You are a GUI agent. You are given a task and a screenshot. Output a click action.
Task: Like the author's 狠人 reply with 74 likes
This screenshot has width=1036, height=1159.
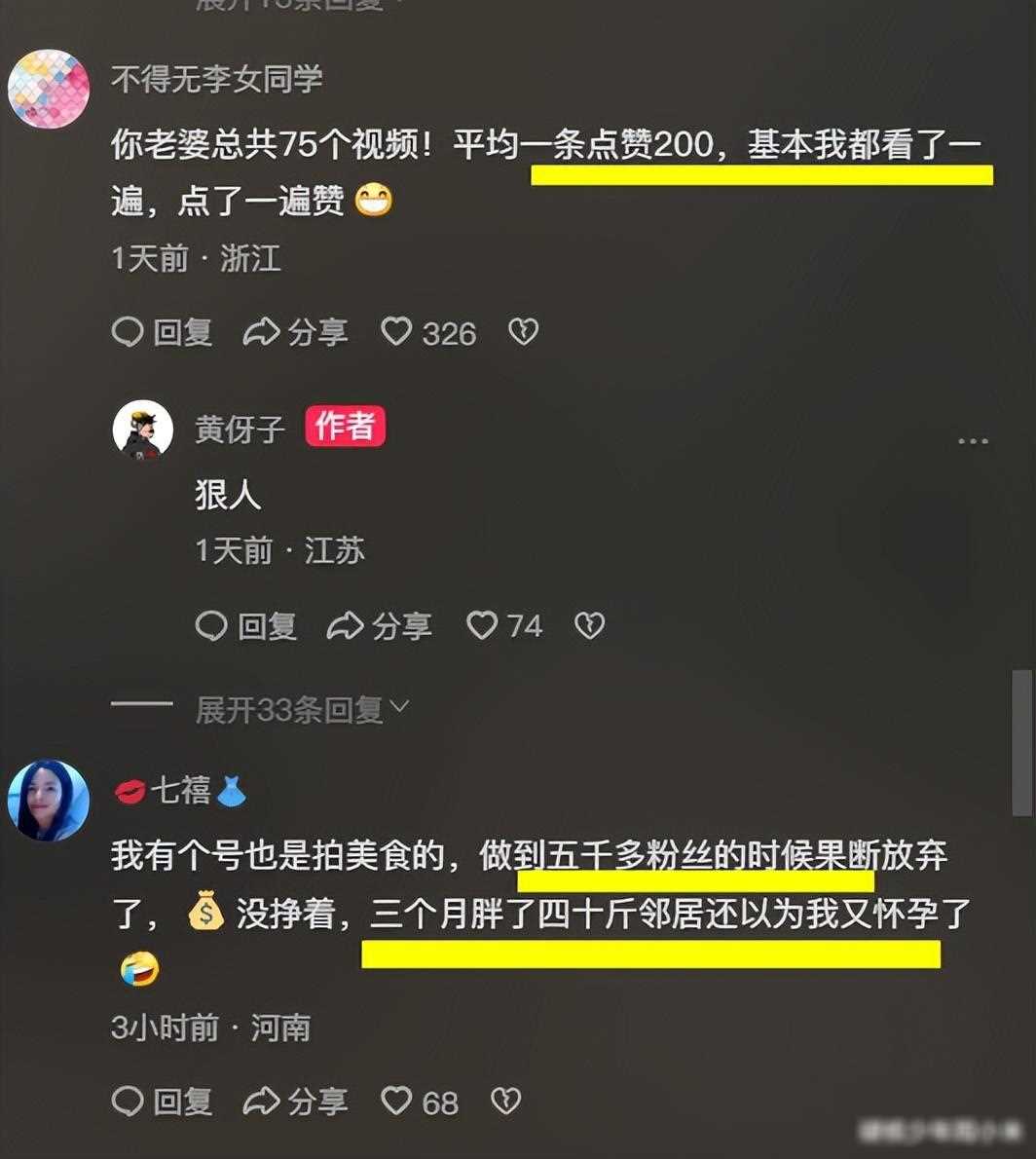pyautogui.click(x=504, y=626)
